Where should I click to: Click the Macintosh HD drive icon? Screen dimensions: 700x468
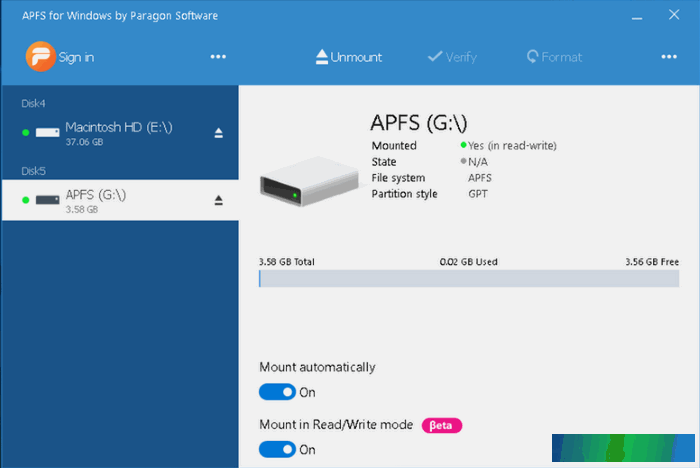[x=47, y=133]
